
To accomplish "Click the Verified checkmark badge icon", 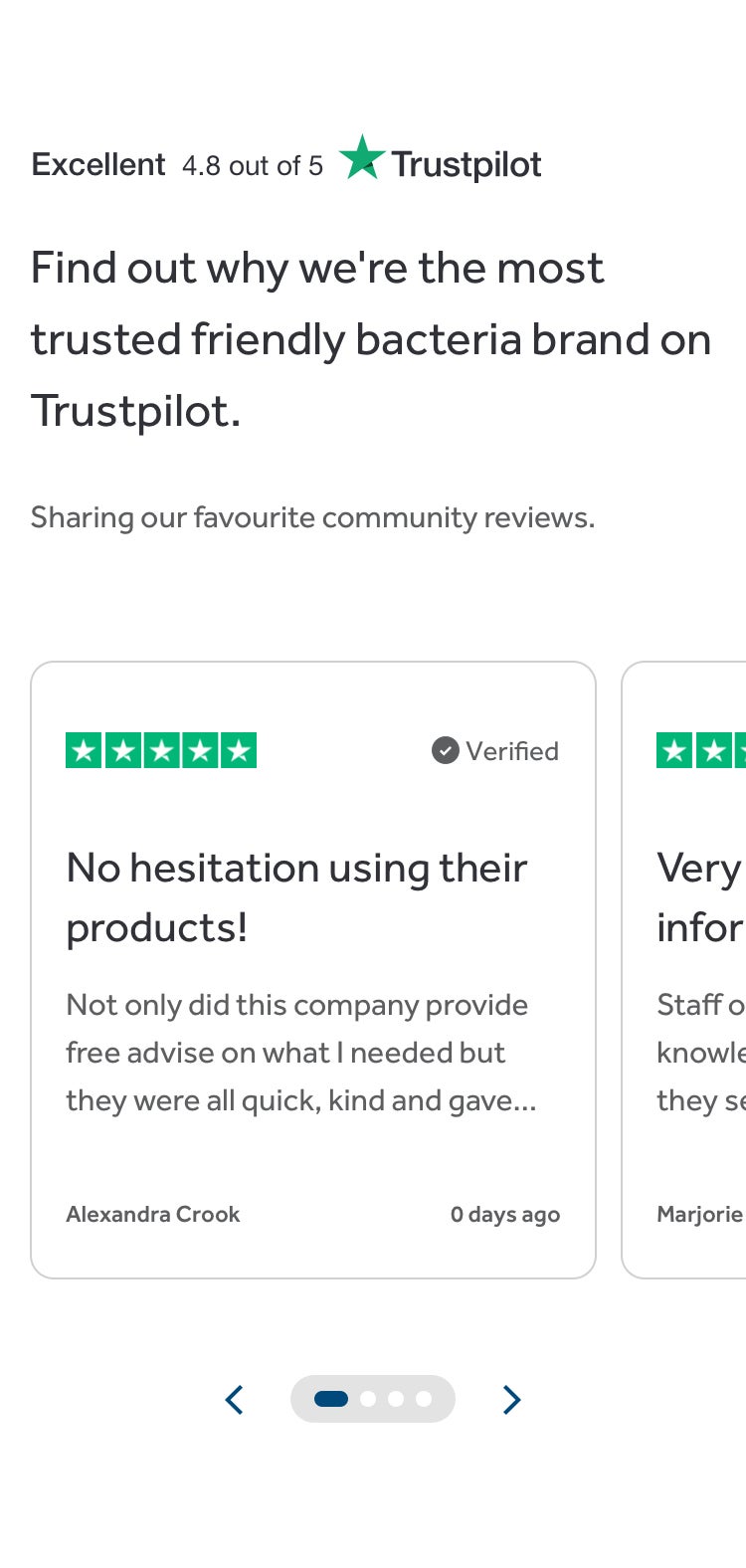I will pos(446,750).
